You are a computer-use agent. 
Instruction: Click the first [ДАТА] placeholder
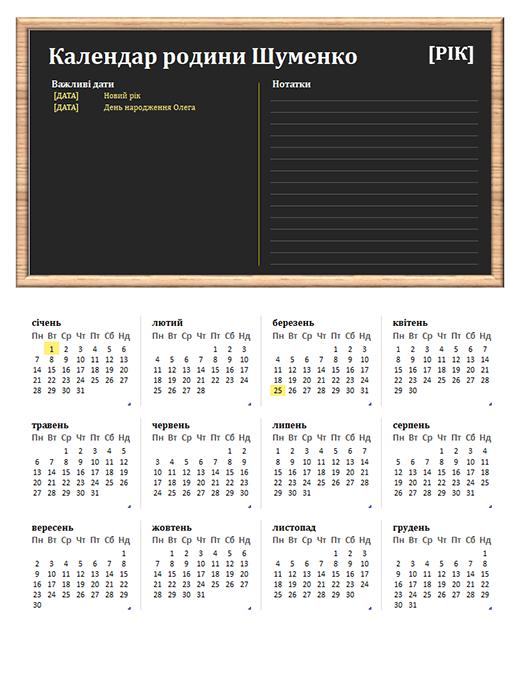[x=66, y=96]
